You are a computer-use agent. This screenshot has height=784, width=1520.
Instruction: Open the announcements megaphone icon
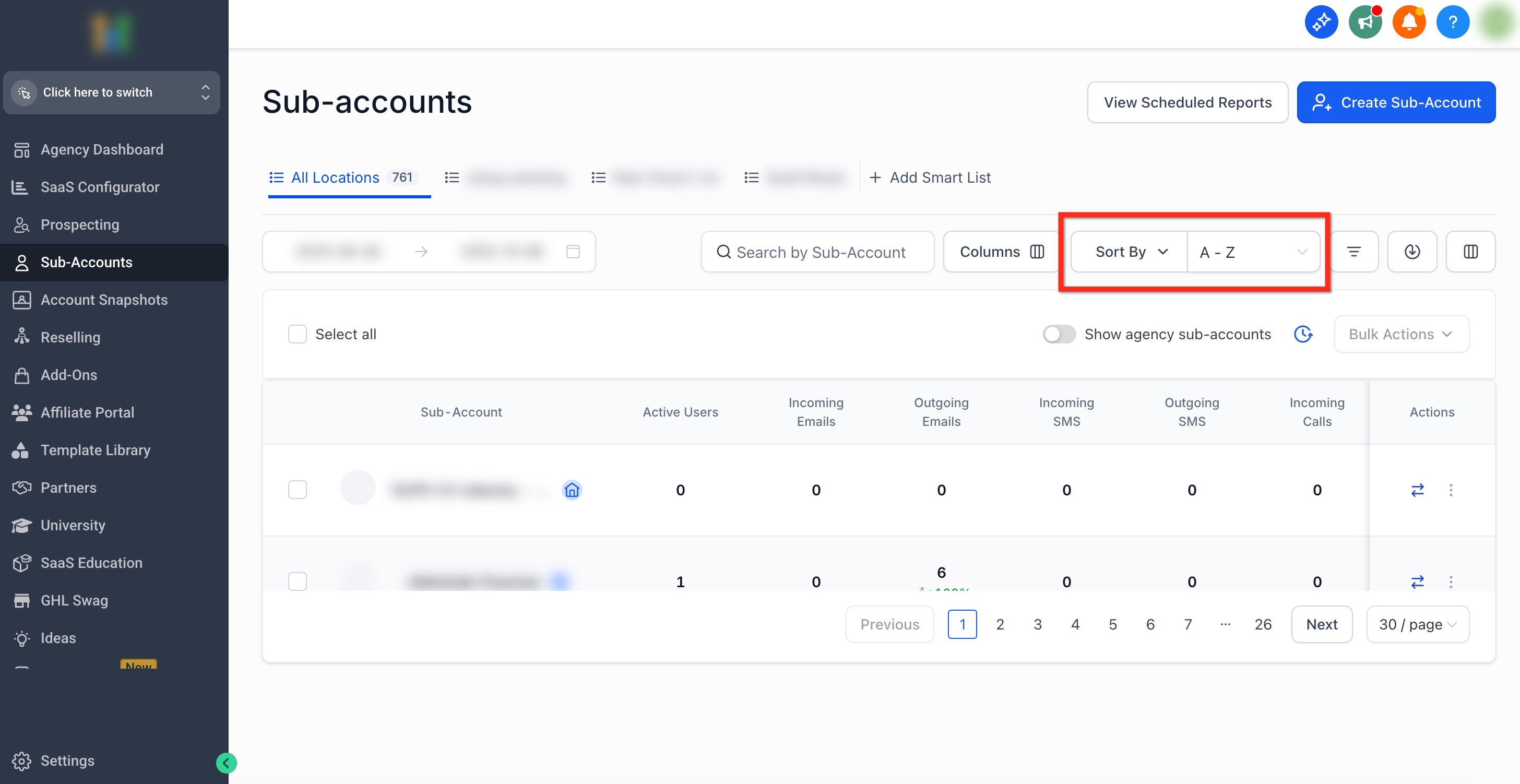(1365, 22)
